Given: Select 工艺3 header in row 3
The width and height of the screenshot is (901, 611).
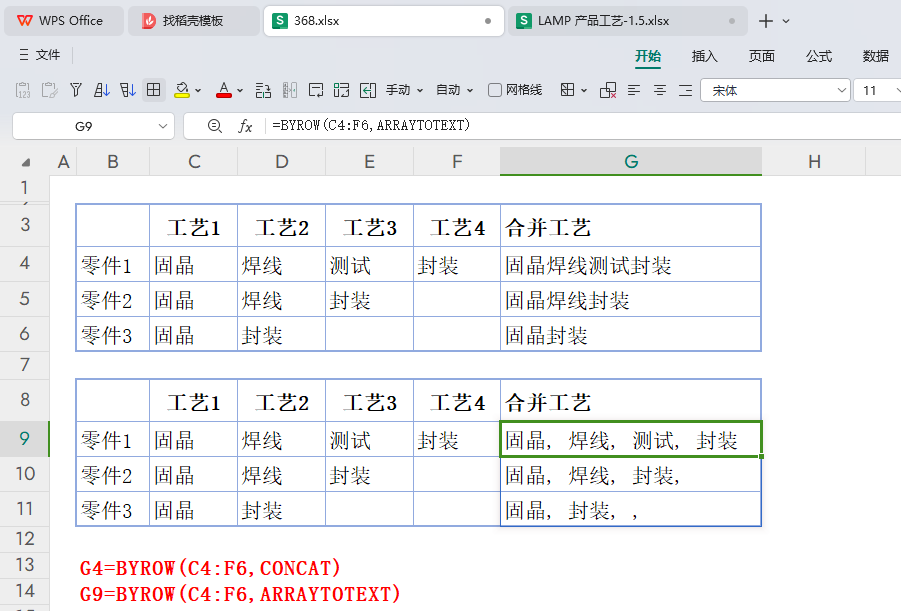Looking at the screenshot, I should [369, 226].
